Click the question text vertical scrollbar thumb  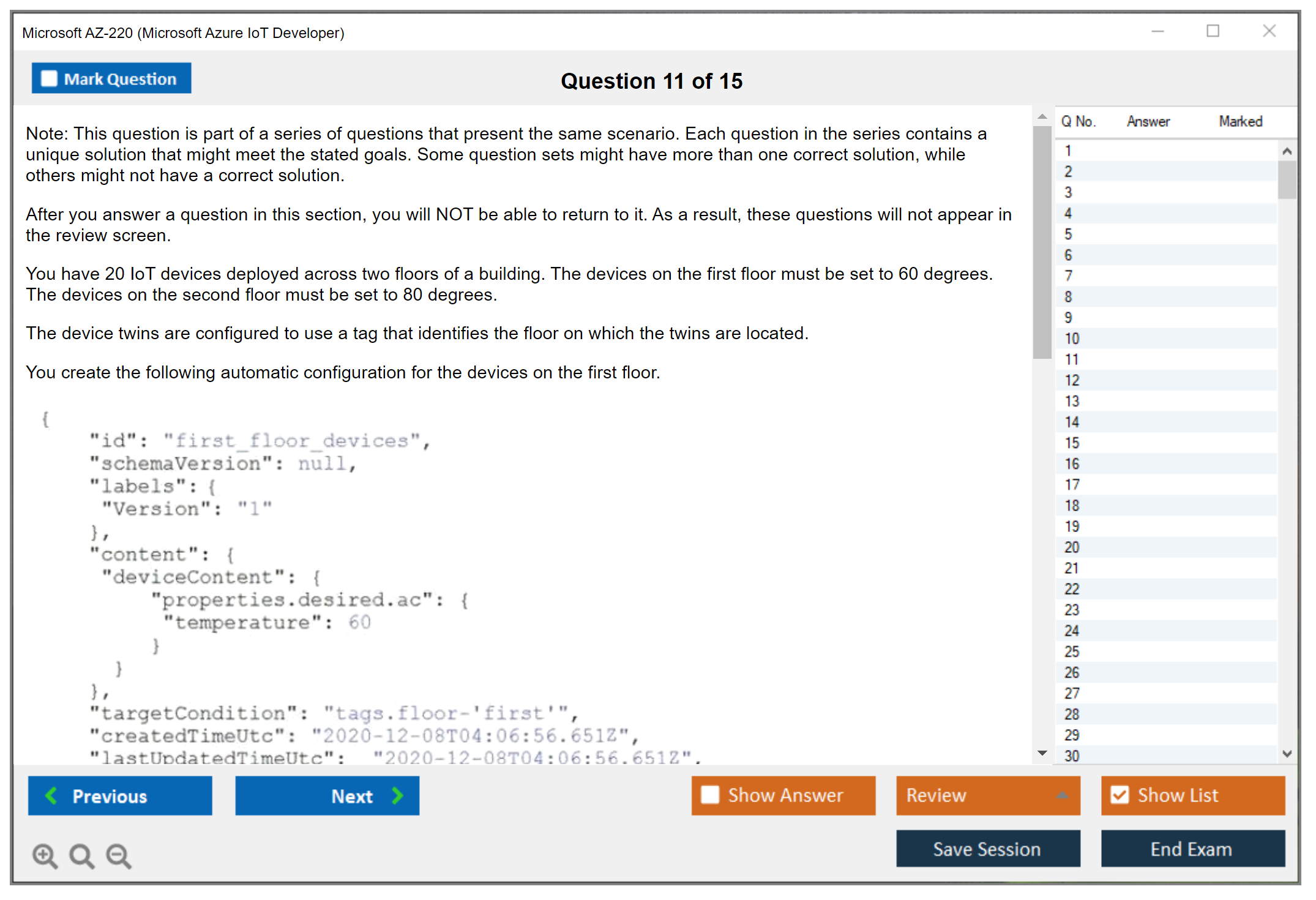[1042, 242]
